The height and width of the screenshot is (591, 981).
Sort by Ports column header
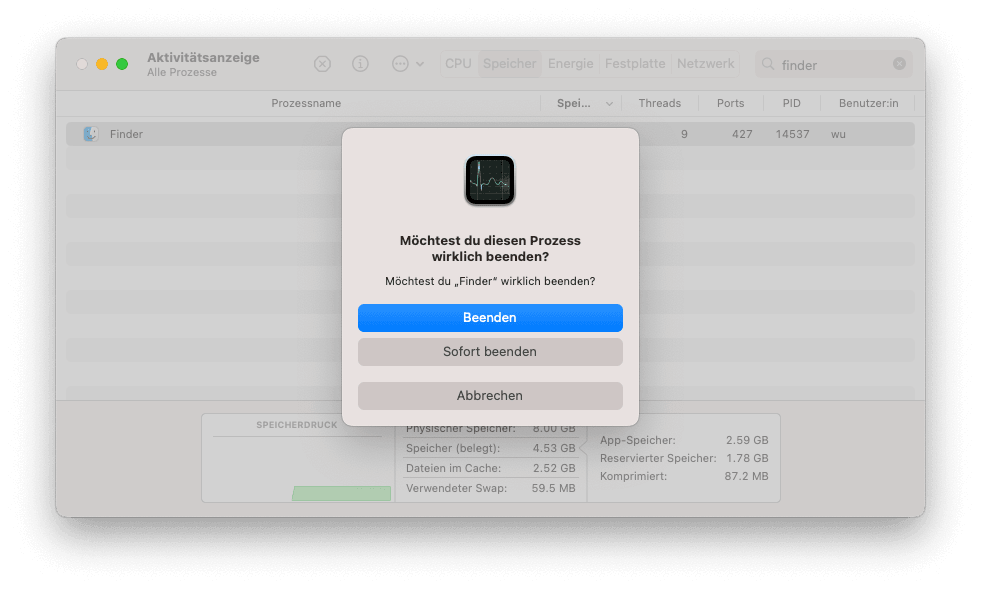point(730,103)
